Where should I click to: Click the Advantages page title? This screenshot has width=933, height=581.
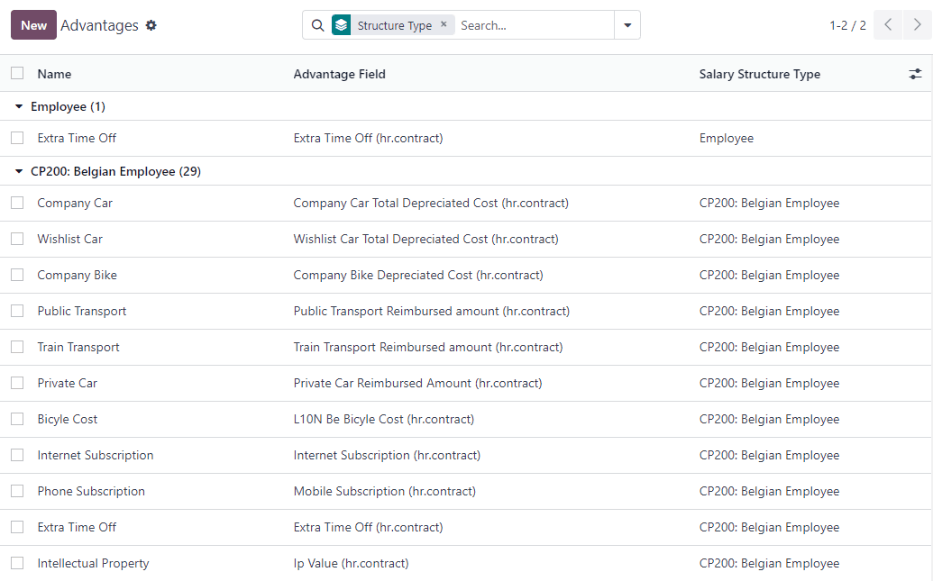(99, 26)
